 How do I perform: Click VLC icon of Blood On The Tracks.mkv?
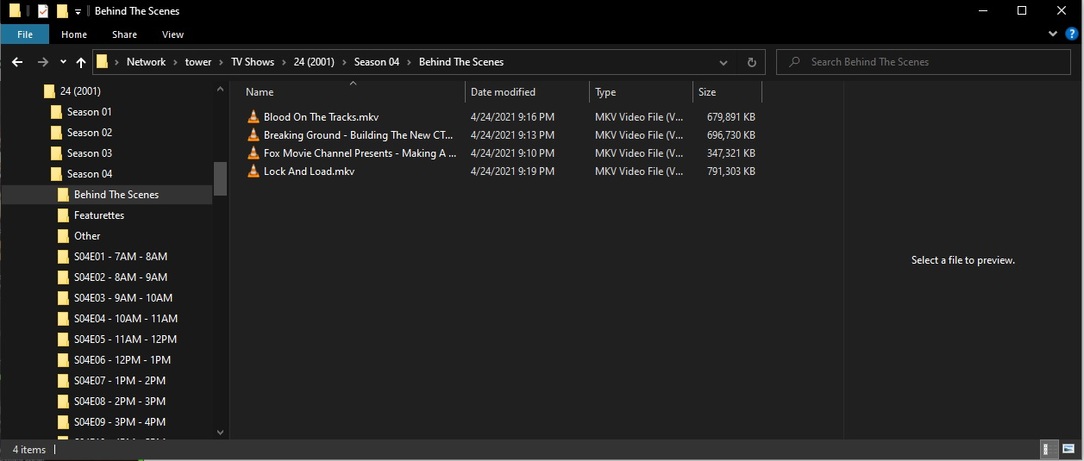253,117
